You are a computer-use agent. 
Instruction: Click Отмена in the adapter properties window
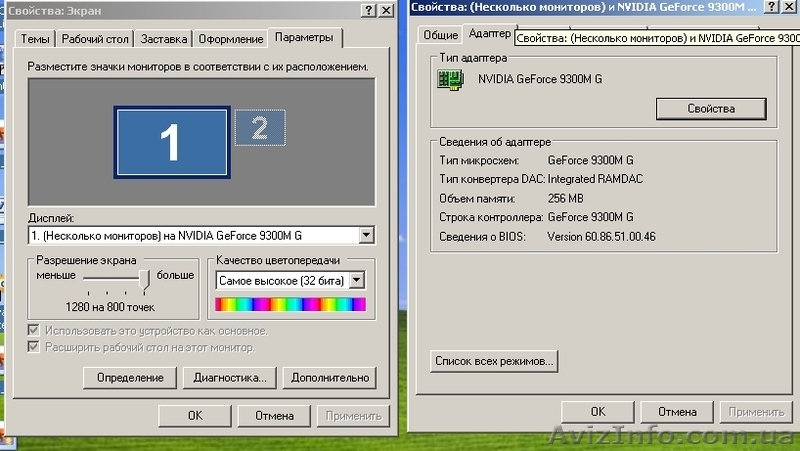[677, 412]
